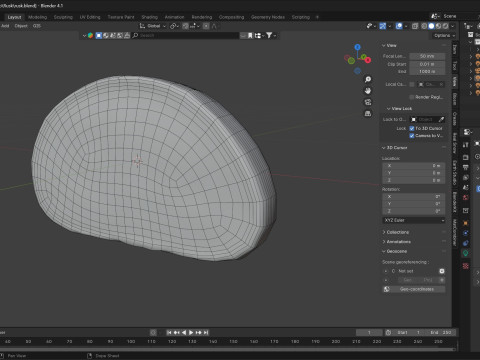
Task: Open the Sculpting workspace tab
Action: point(63,17)
